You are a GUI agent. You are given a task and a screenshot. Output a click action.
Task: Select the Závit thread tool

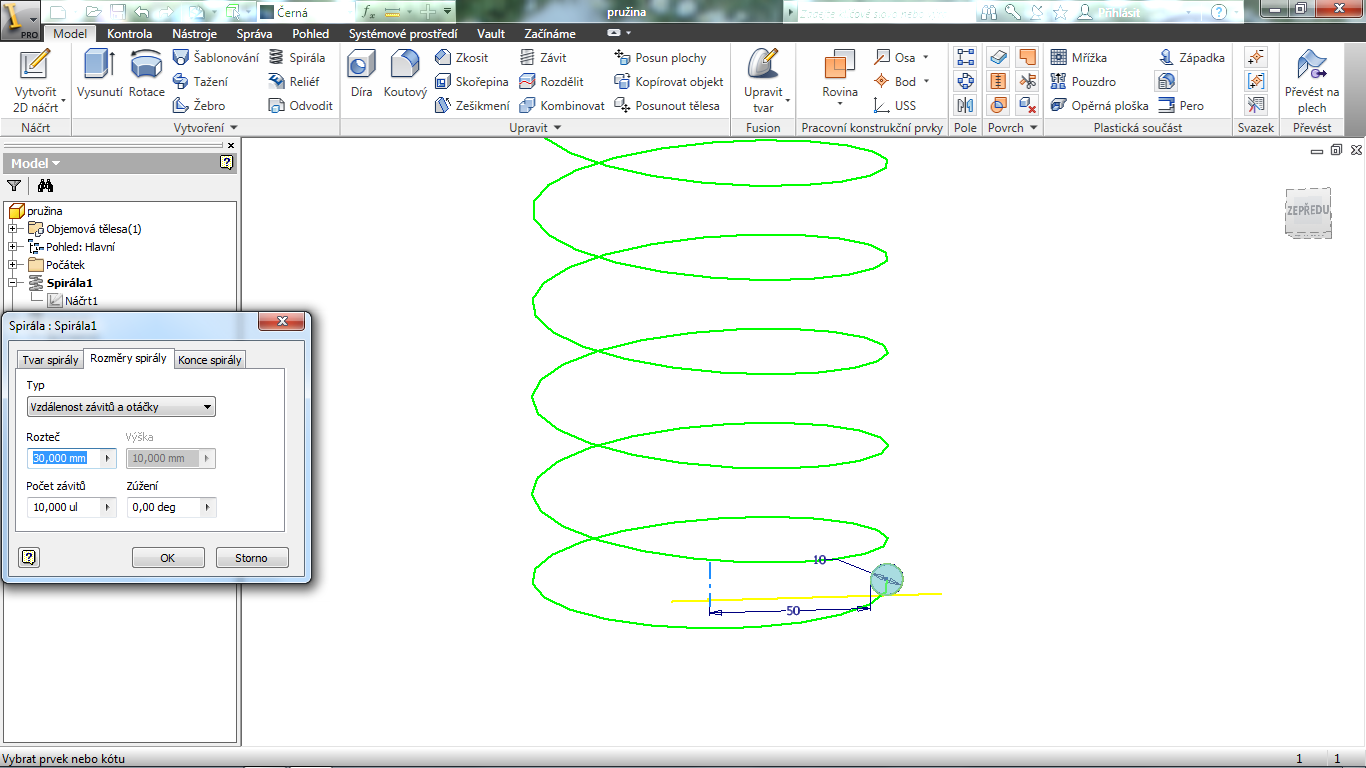[x=543, y=58]
